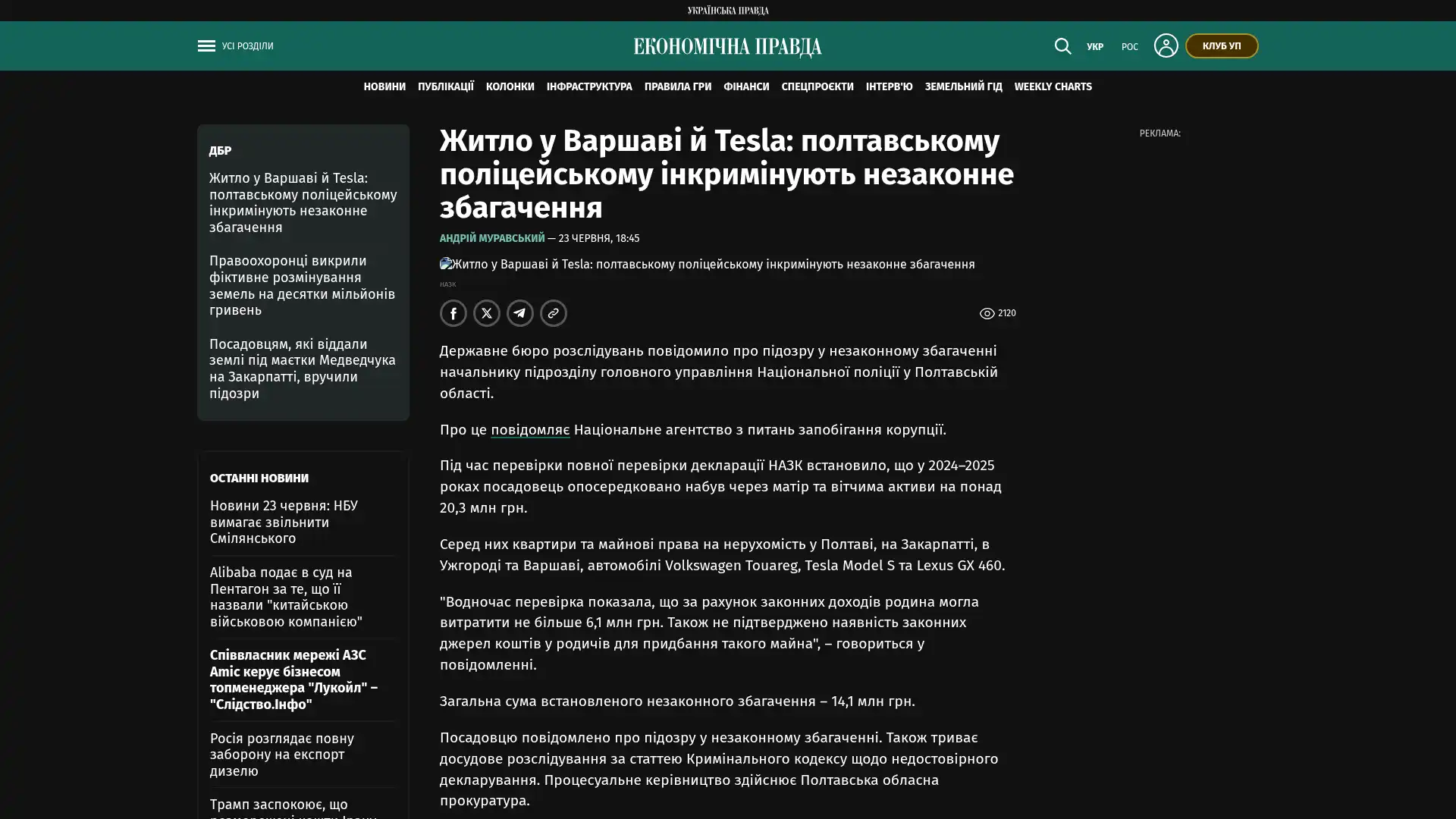Open the Земельний гід section
This screenshot has height=819, width=1456.
(x=964, y=86)
